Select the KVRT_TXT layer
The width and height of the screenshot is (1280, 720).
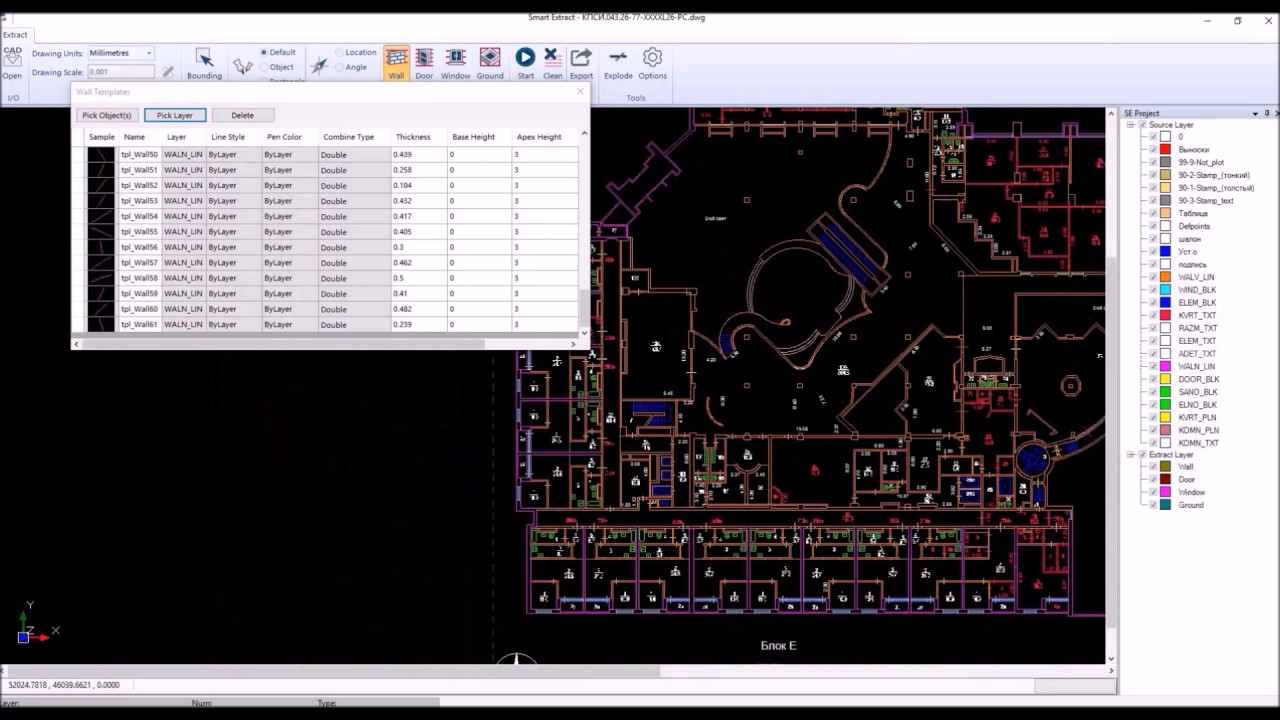[x=1198, y=315]
